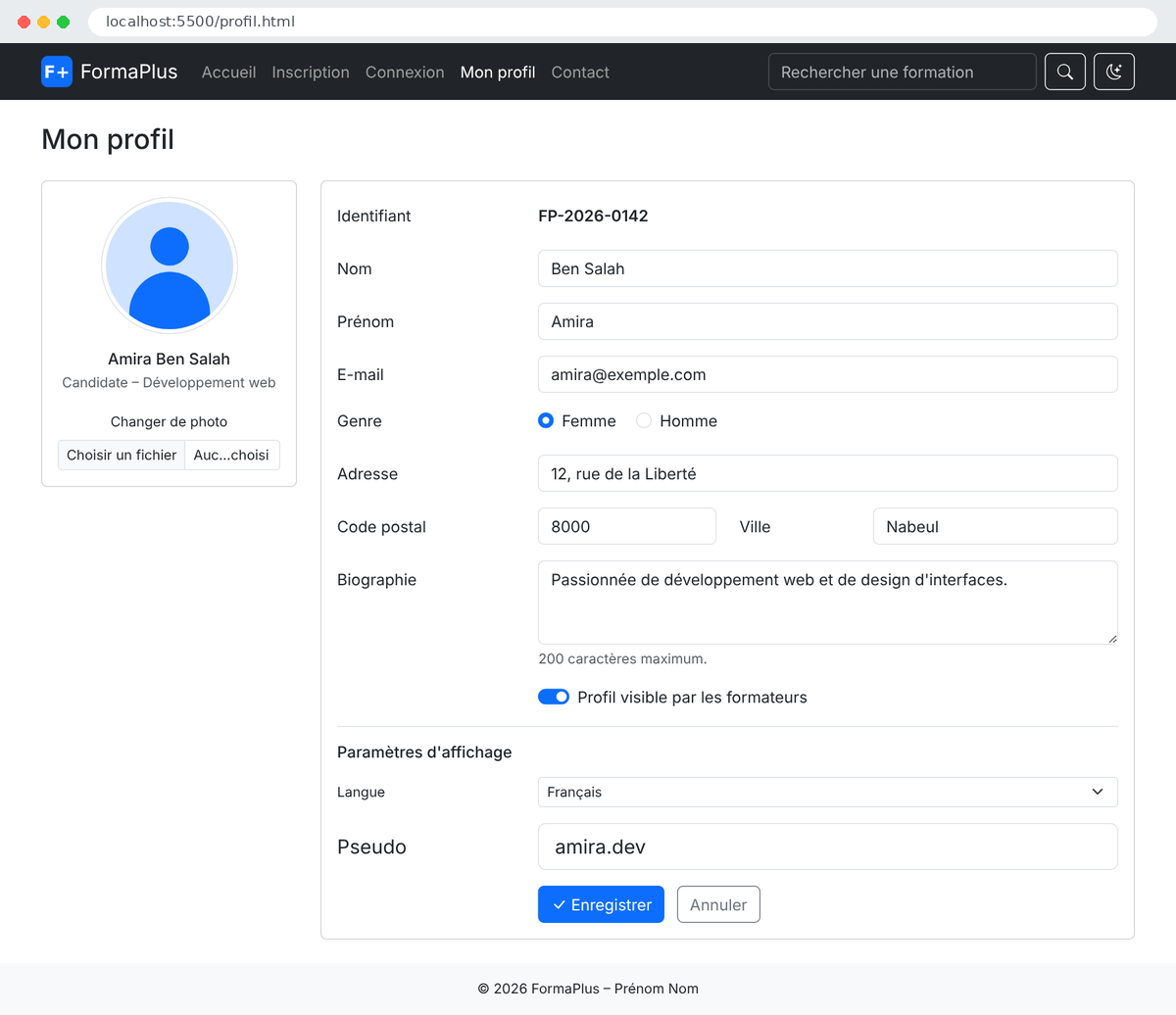The image size is (1176, 1015).
Task: Click the Annuler button
Action: tap(718, 904)
